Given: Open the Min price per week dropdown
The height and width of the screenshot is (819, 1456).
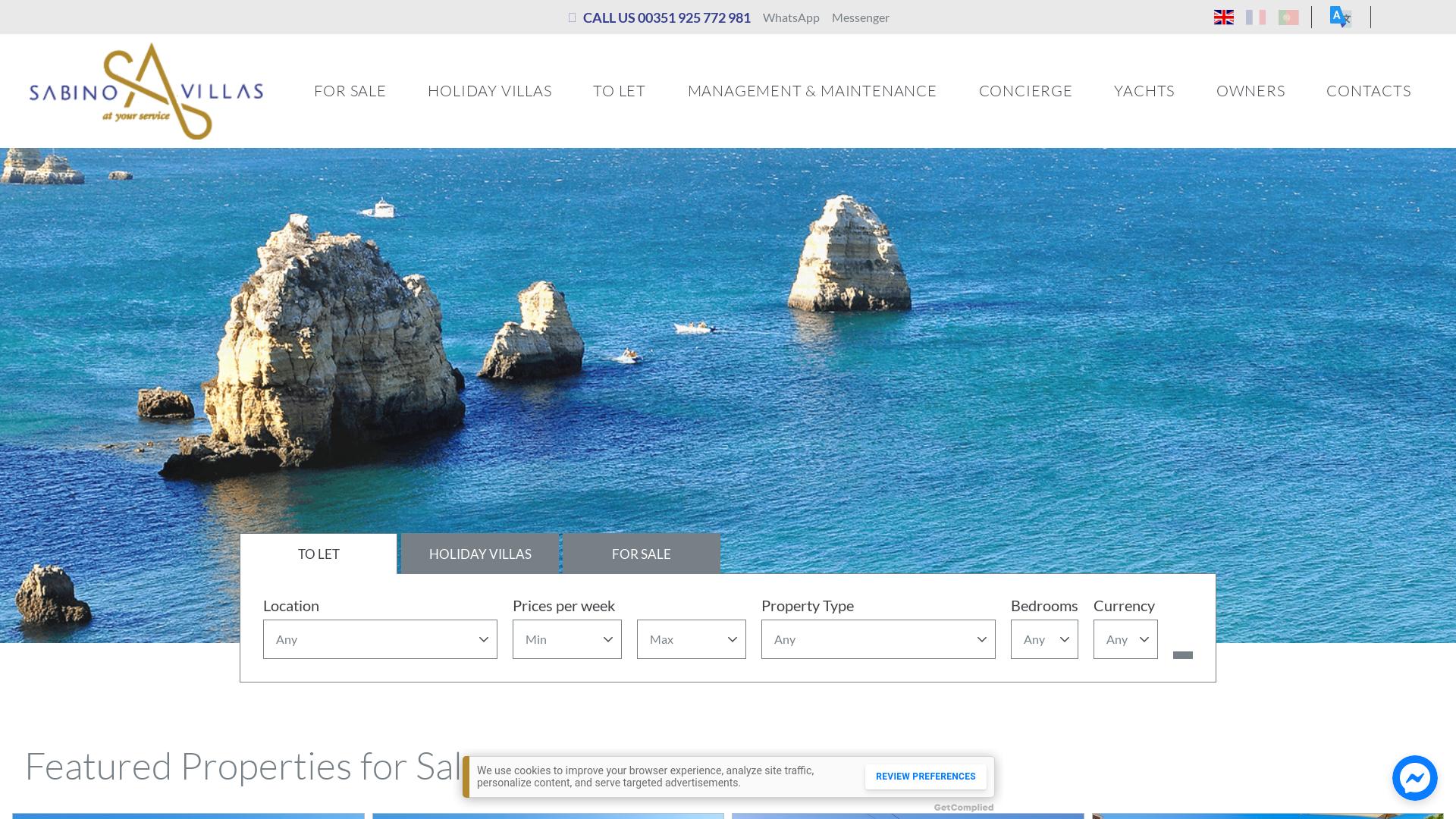Looking at the screenshot, I should (x=566, y=639).
